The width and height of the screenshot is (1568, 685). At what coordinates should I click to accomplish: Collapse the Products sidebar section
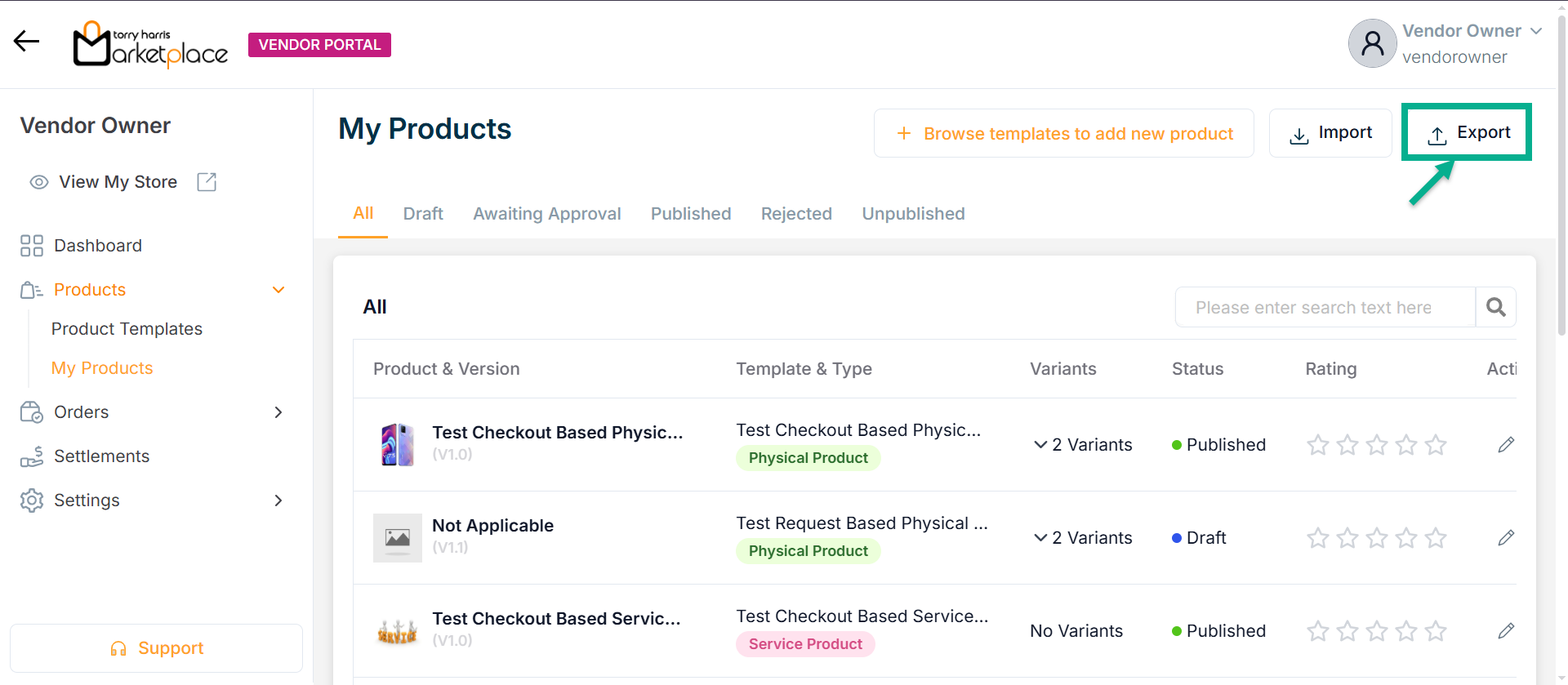(x=278, y=290)
